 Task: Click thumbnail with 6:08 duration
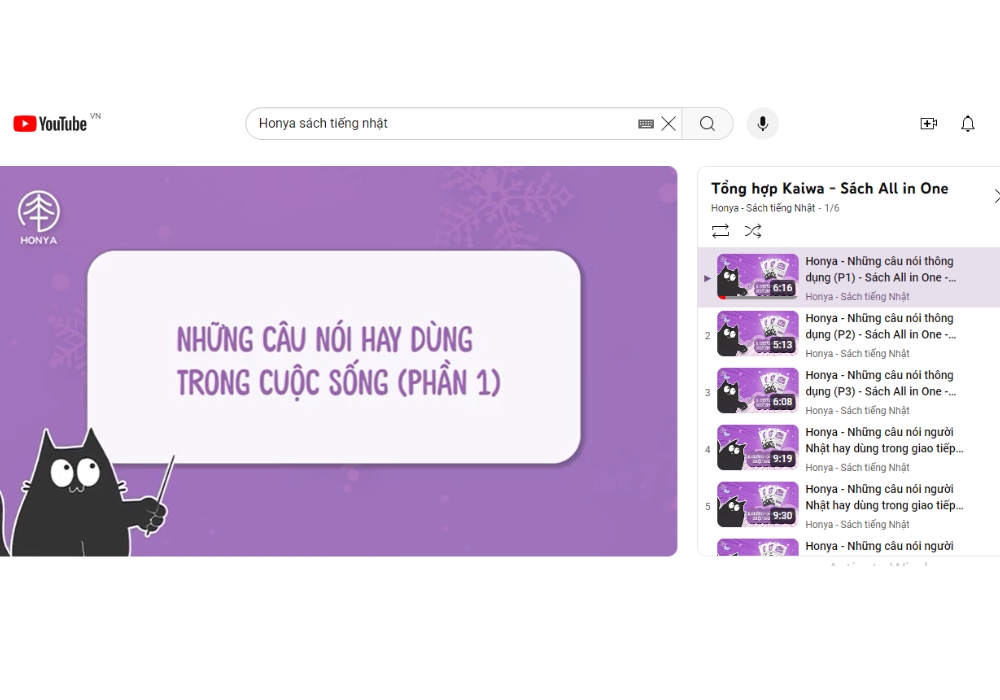click(x=758, y=390)
